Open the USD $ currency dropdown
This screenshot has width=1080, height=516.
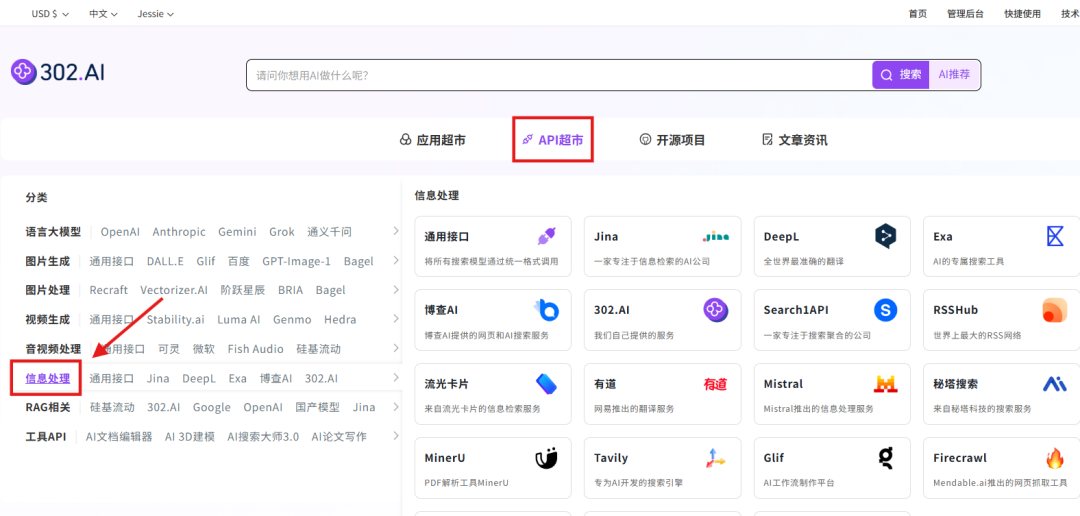click(50, 14)
